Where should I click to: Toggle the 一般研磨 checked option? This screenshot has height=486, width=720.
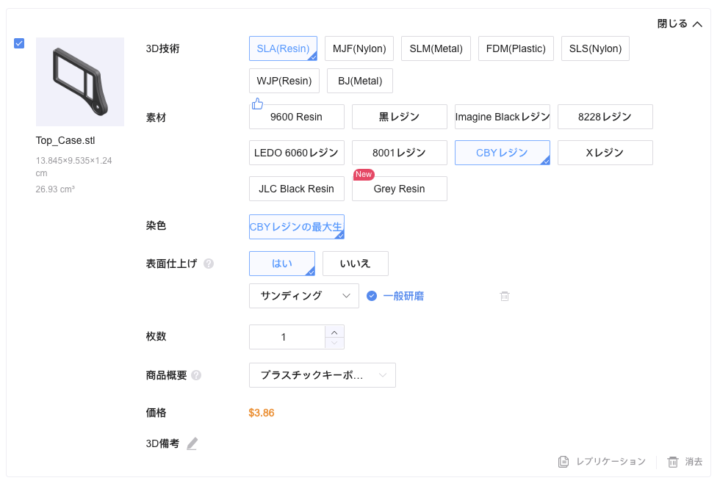(x=372, y=296)
